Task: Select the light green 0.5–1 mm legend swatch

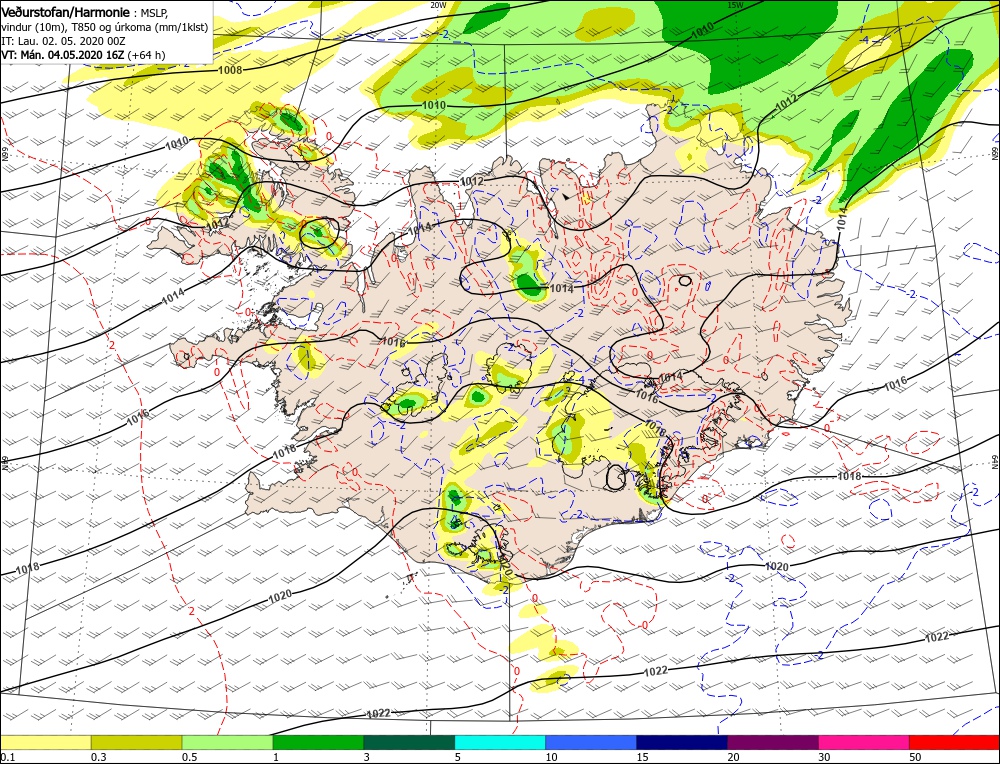Action: click(x=228, y=742)
